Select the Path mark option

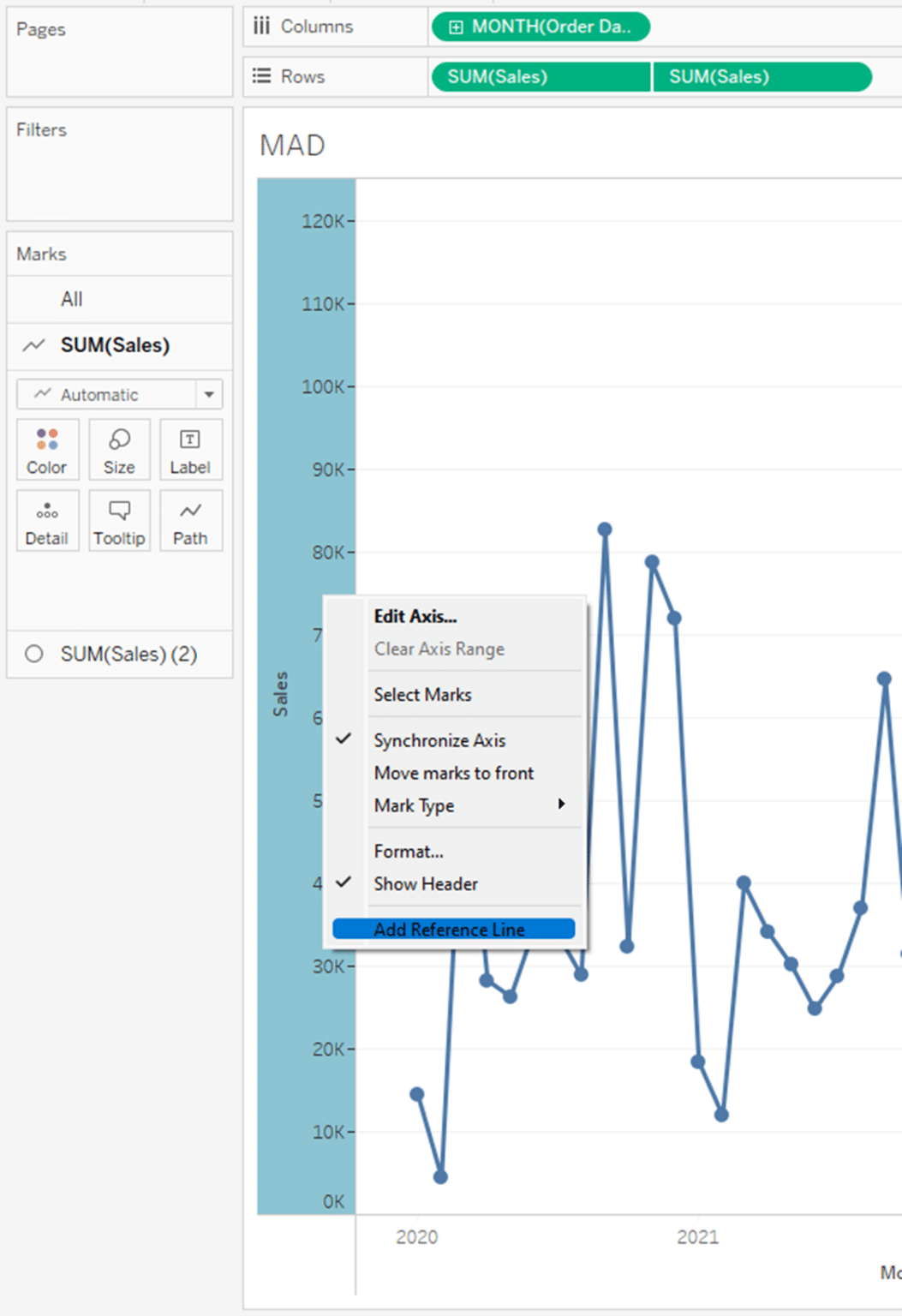[x=190, y=520]
